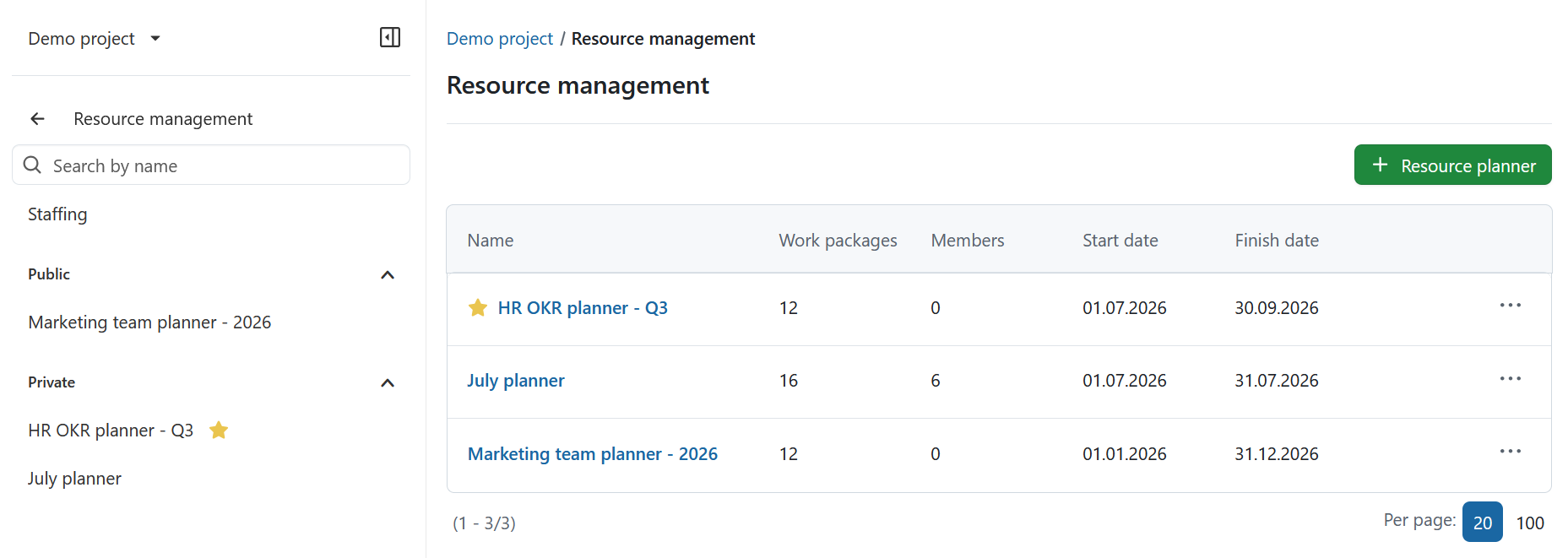Collapse the sidebar with the panel icon

click(x=390, y=37)
